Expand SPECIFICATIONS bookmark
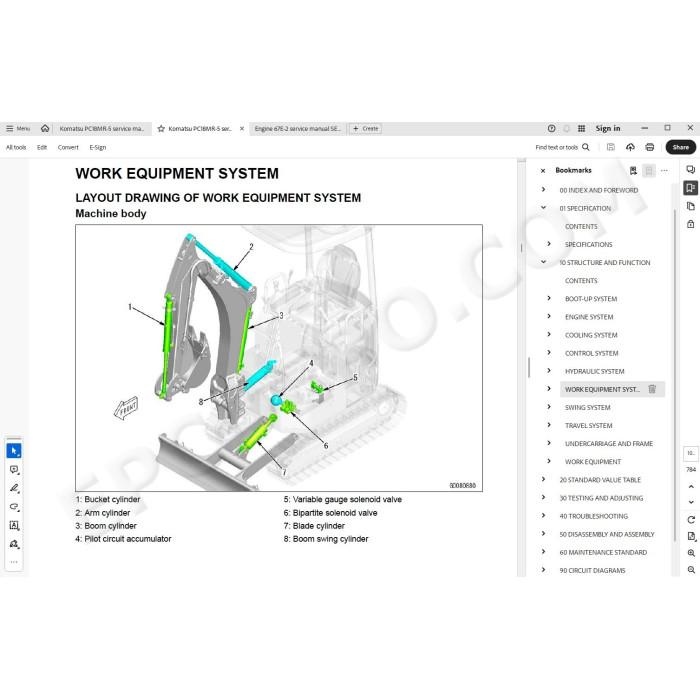700x700 pixels. tap(549, 244)
